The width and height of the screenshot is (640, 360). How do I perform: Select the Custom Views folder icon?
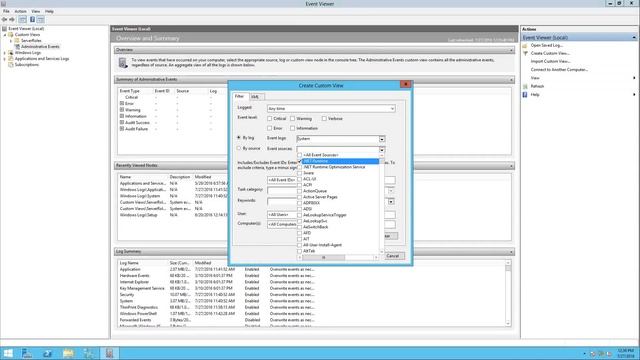11,35
